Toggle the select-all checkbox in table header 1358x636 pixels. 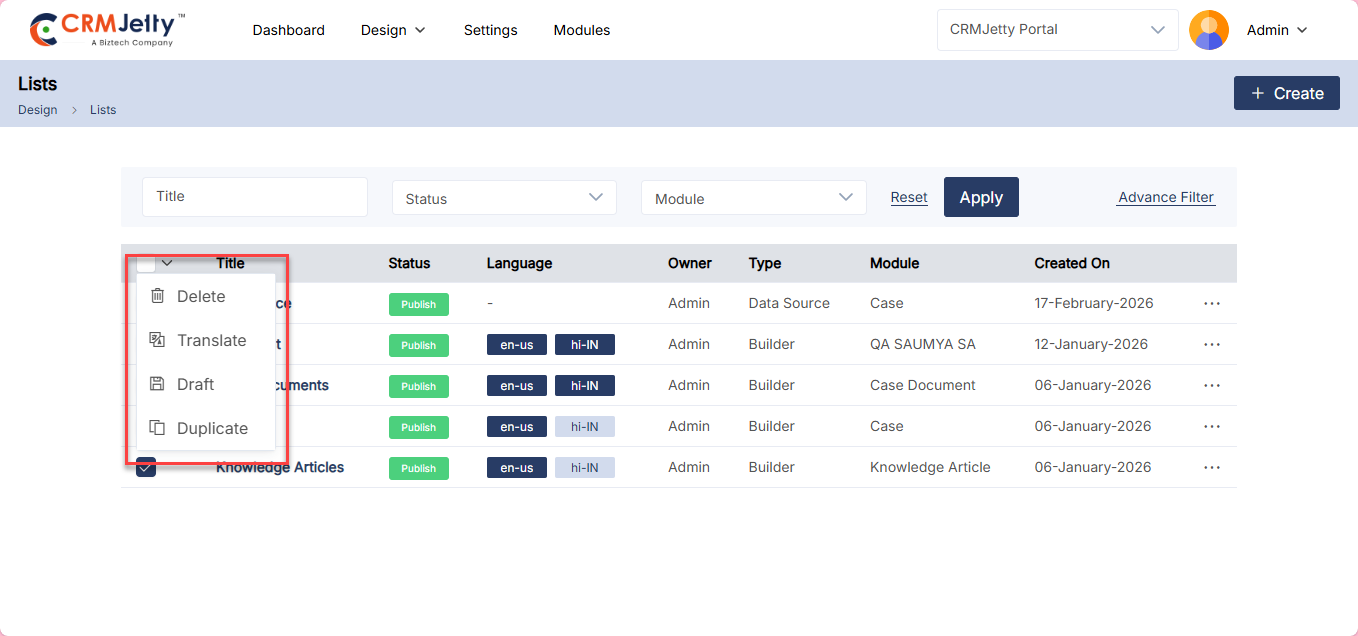tap(146, 264)
